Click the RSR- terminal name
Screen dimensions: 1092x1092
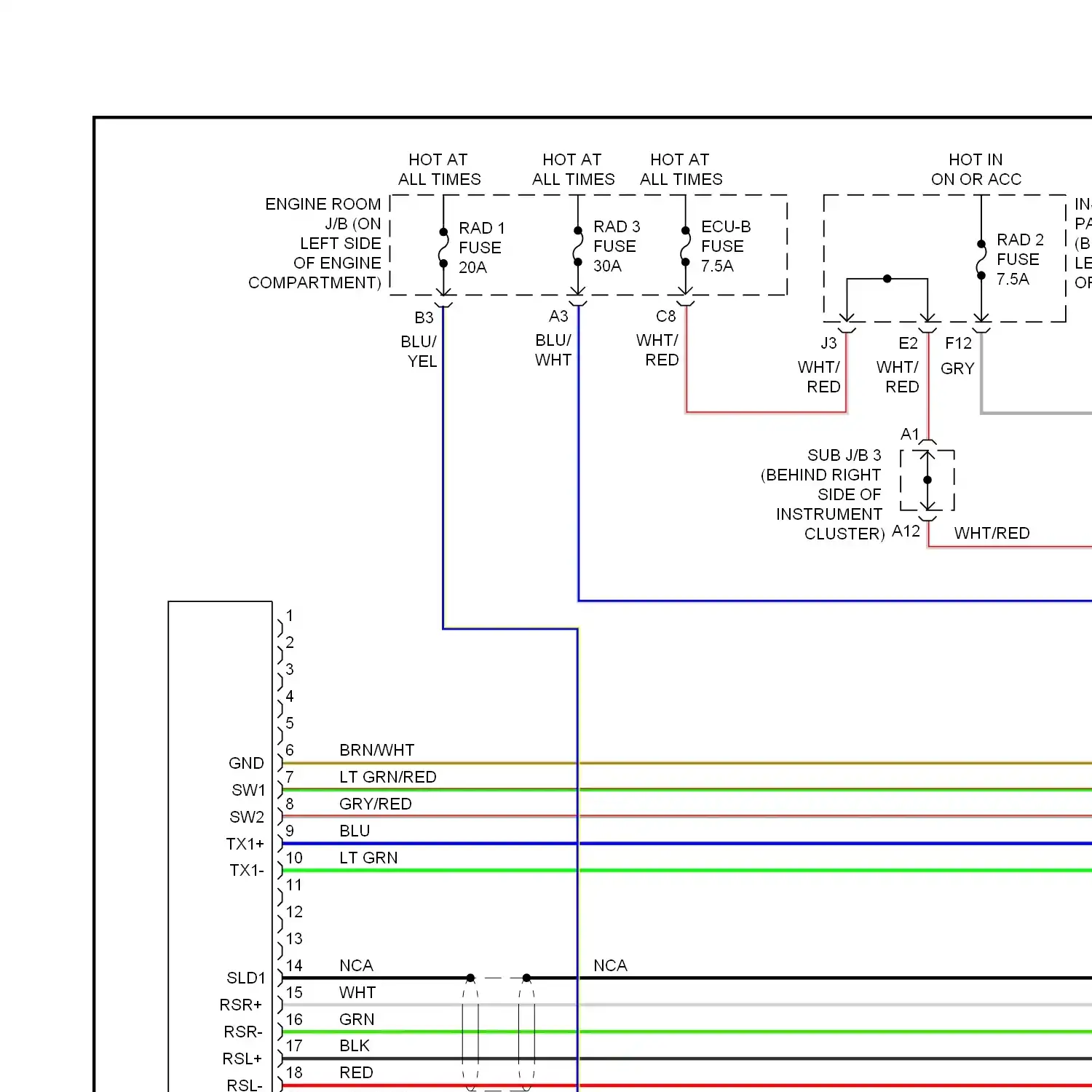click(243, 1032)
